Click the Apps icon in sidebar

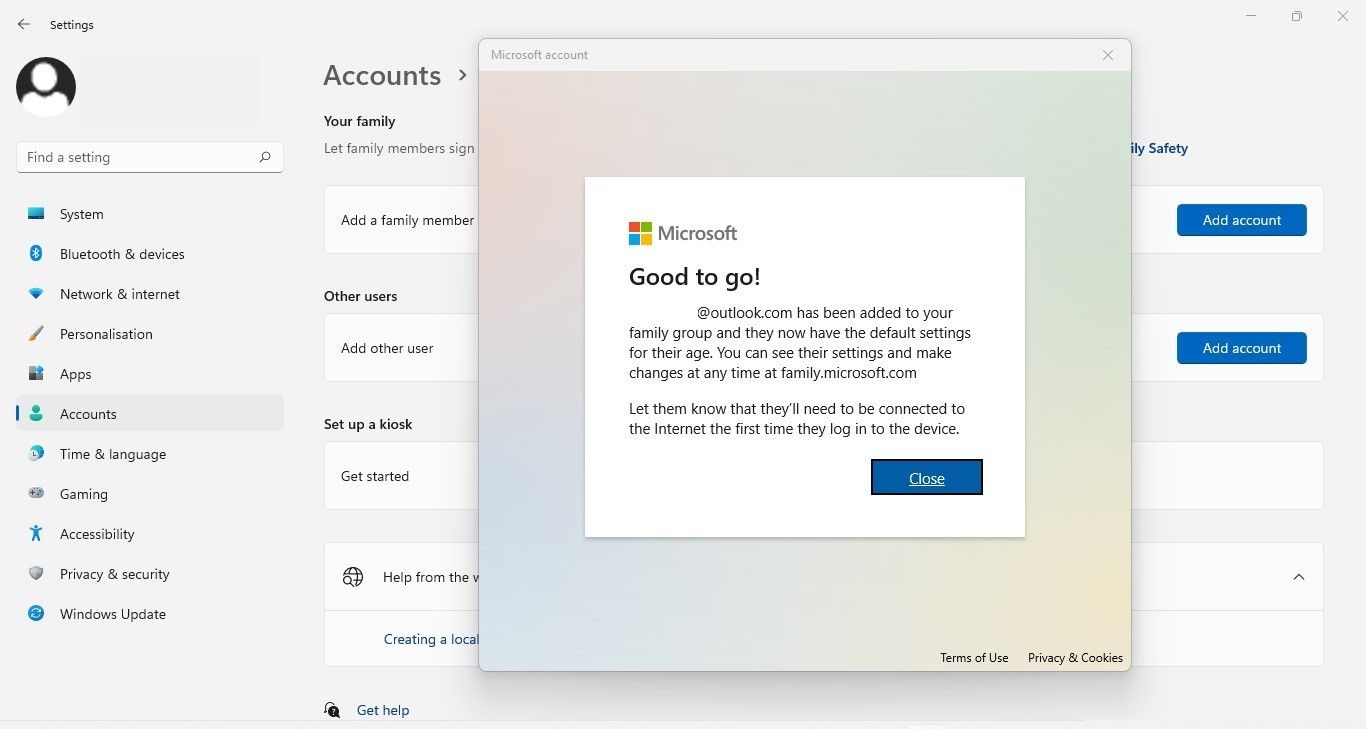point(36,374)
